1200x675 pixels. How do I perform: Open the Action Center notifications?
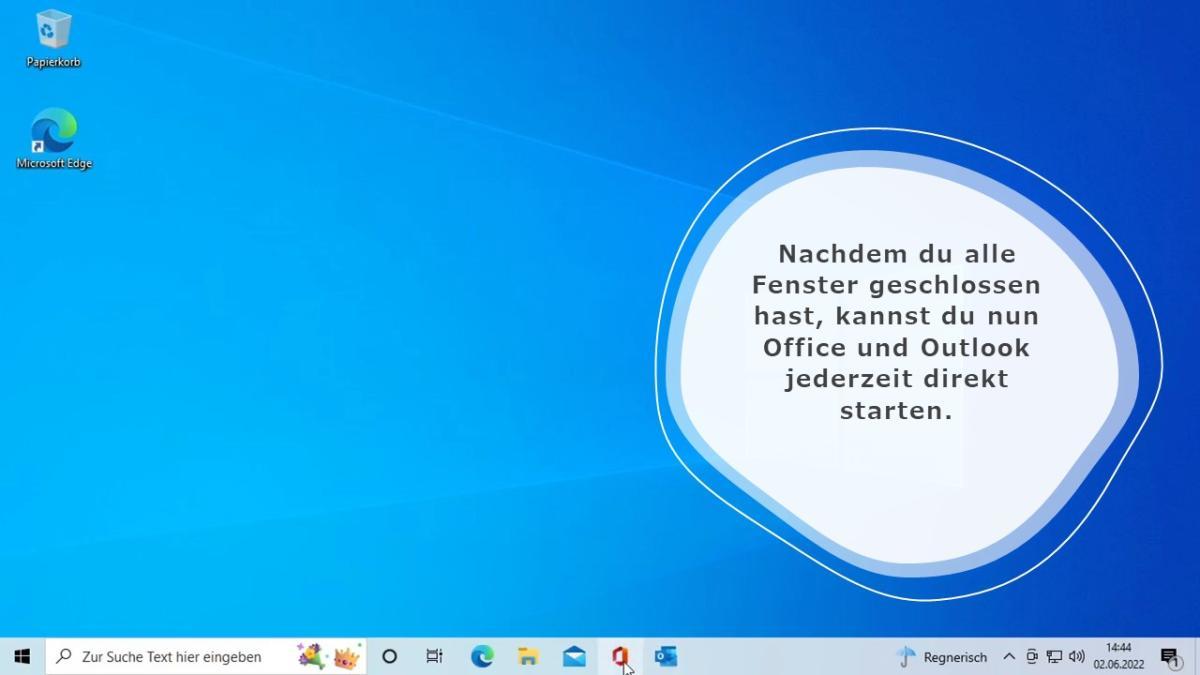[x=1169, y=656]
